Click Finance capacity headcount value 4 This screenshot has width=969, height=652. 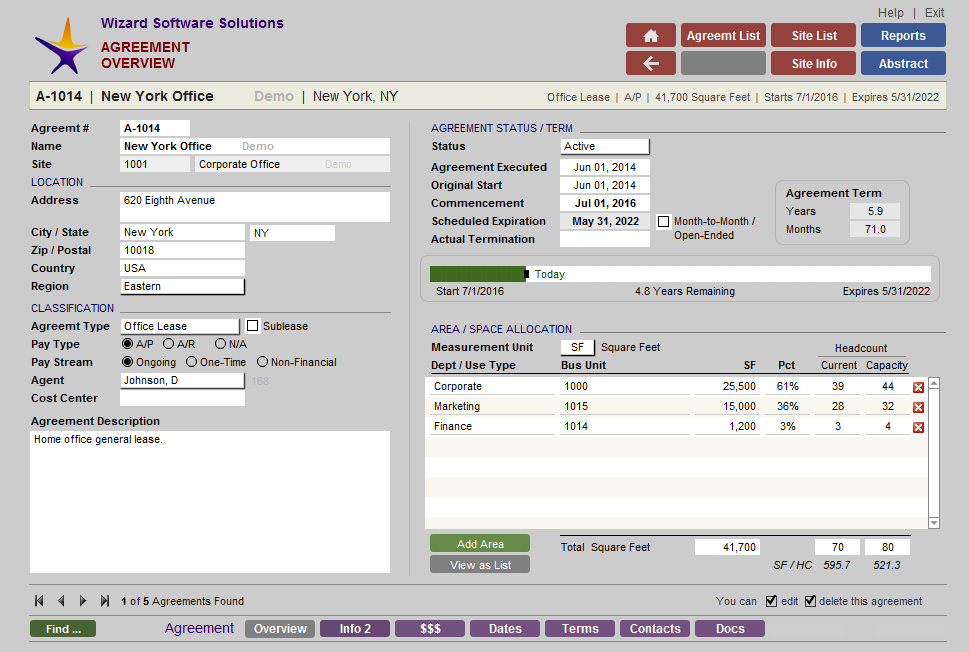(887, 426)
